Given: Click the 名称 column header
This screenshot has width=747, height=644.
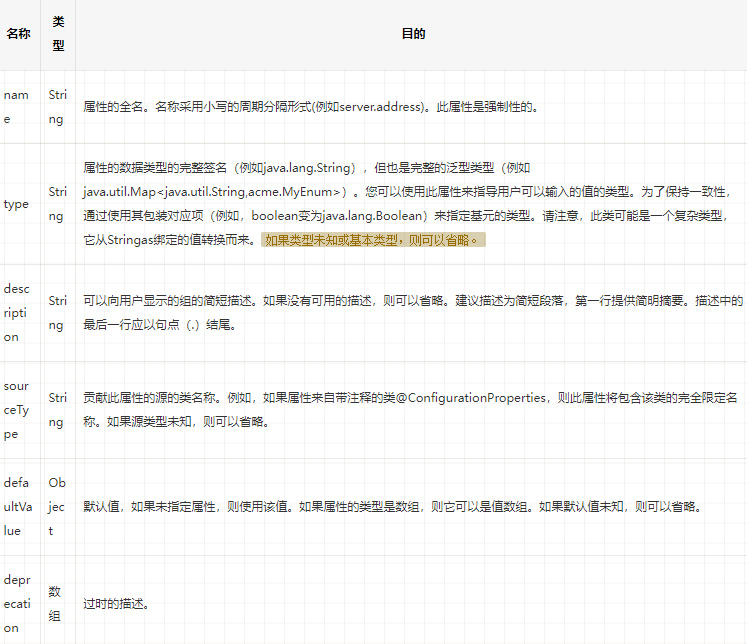Looking at the screenshot, I should click(x=19, y=34).
